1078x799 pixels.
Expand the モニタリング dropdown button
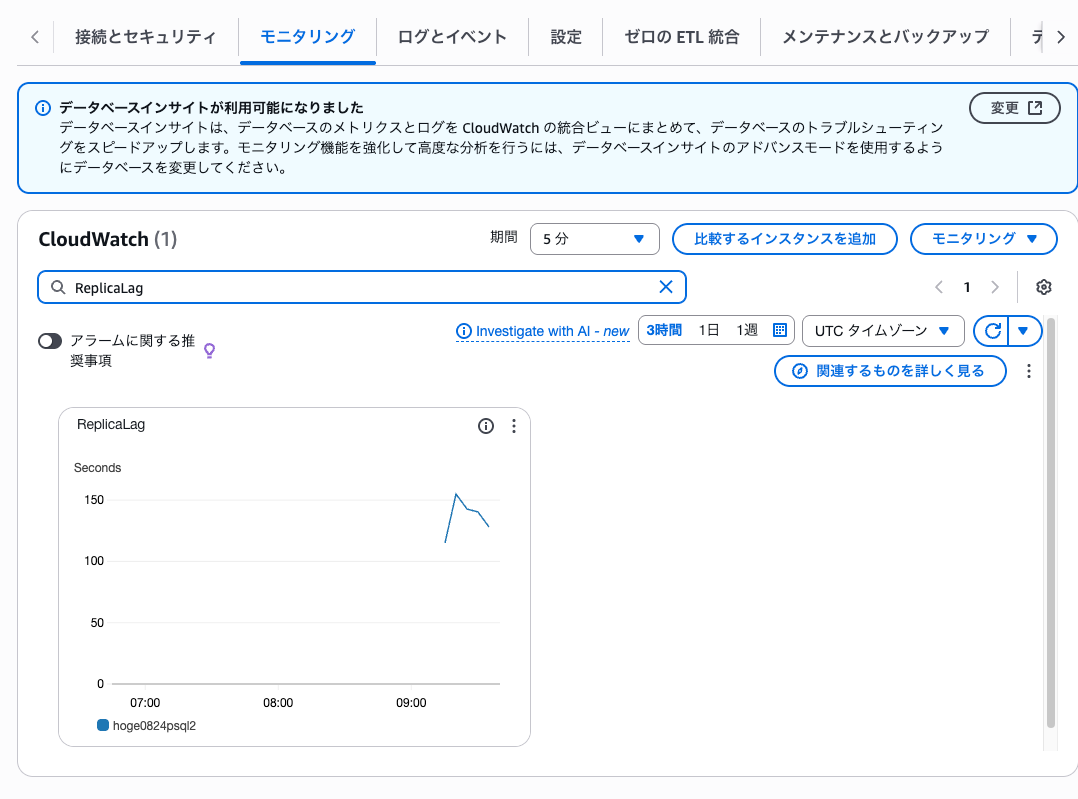983,239
